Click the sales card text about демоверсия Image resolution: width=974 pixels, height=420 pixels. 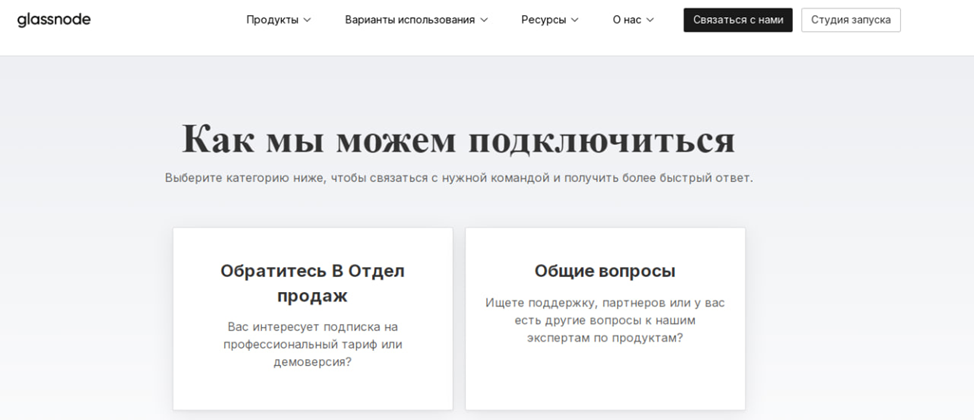click(312, 344)
